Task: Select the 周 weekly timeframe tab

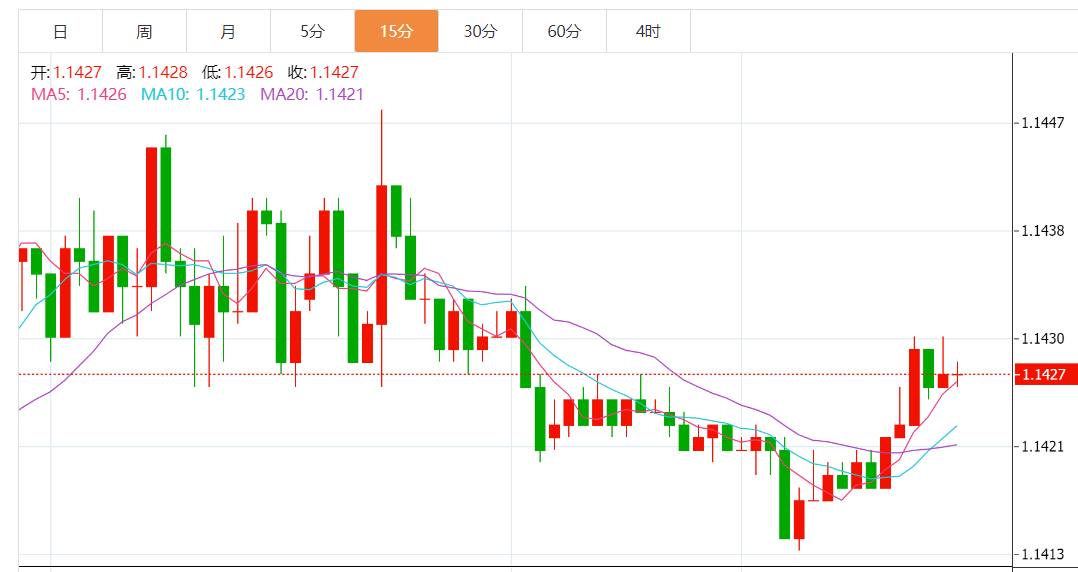Action: coord(144,32)
